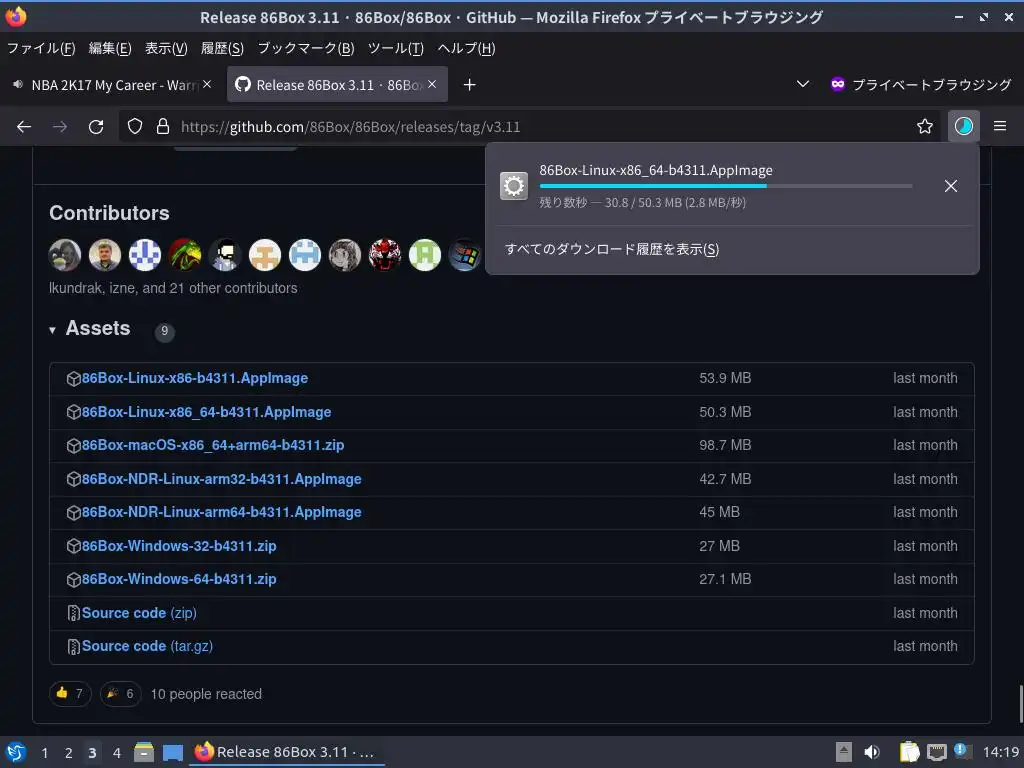Download 86Box-Windows-32-b4311.zip

tap(179, 546)
